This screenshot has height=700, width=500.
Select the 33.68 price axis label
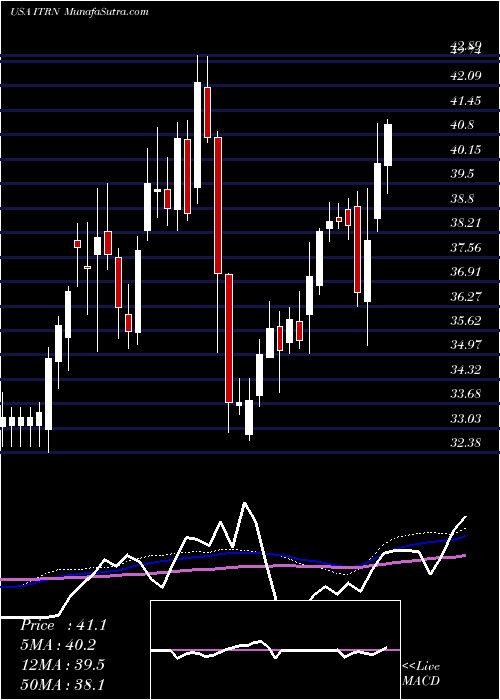tap(466, 394)
